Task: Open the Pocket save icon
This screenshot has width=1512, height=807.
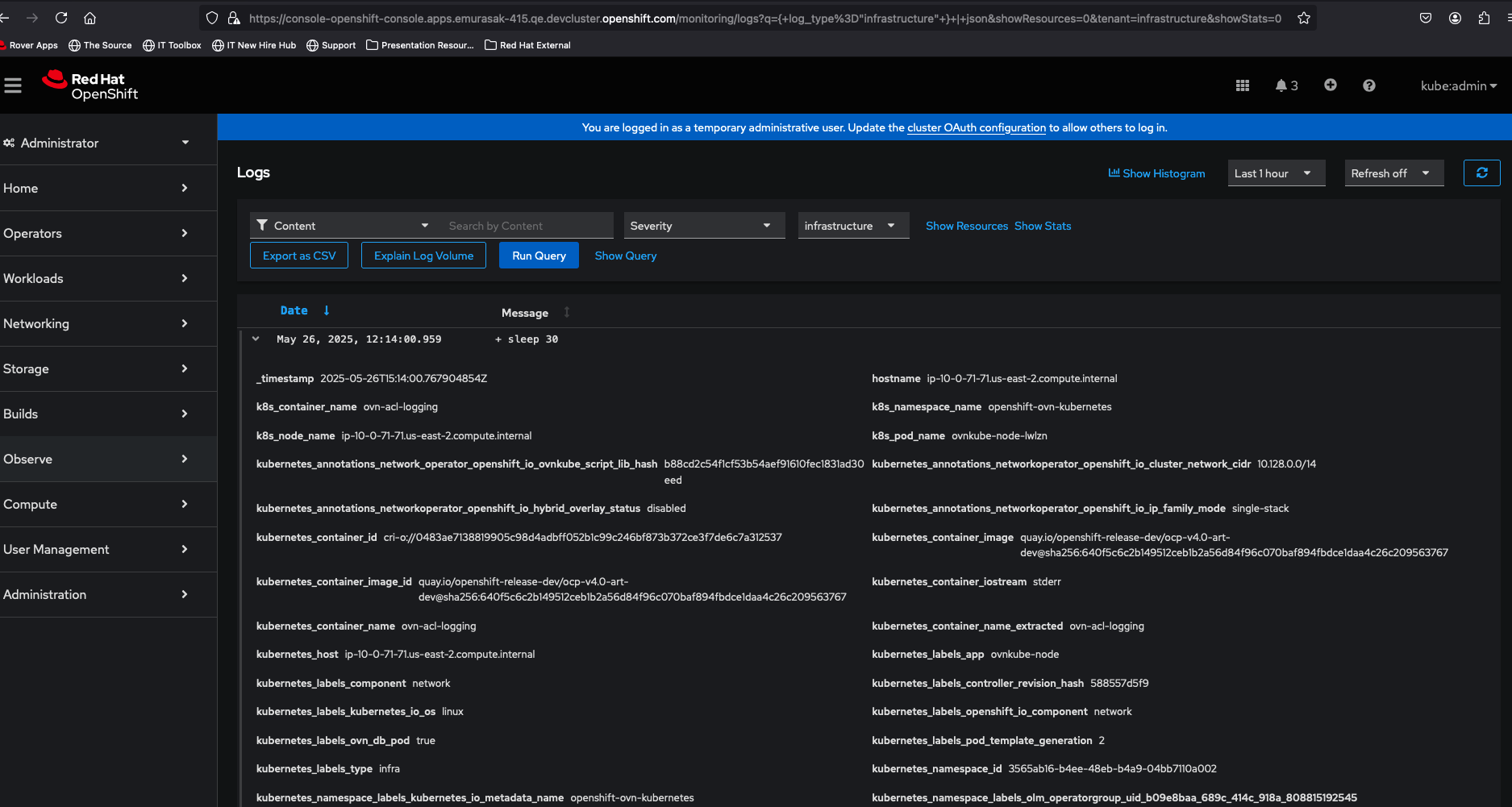Action: (1426, 18)
